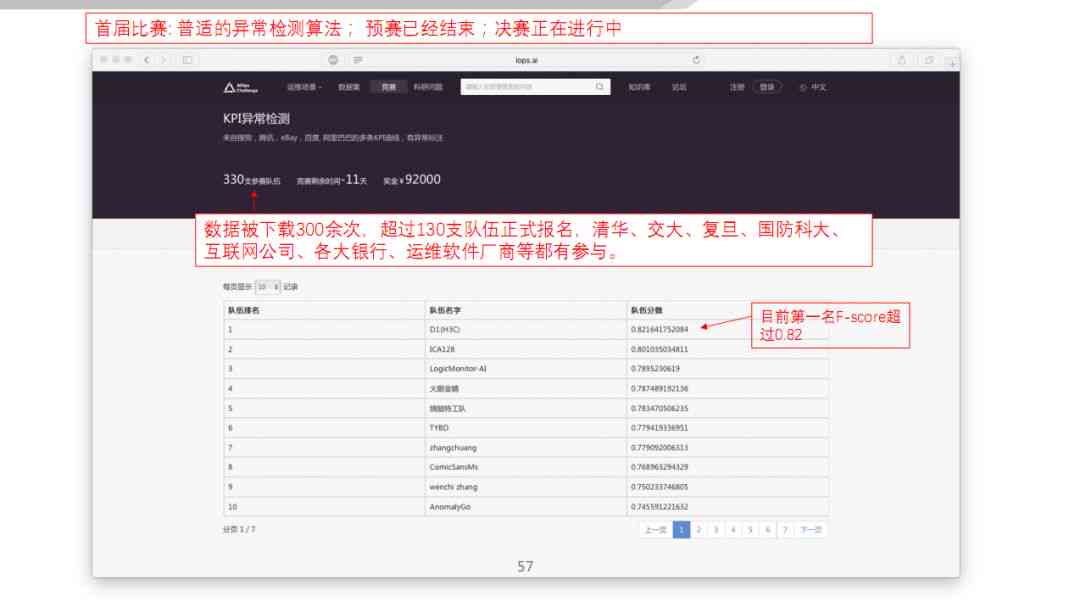Select the team name "LogicMonitor-AI"
This screenshot has height=607, width=1080.
click(x=458, y=369)
